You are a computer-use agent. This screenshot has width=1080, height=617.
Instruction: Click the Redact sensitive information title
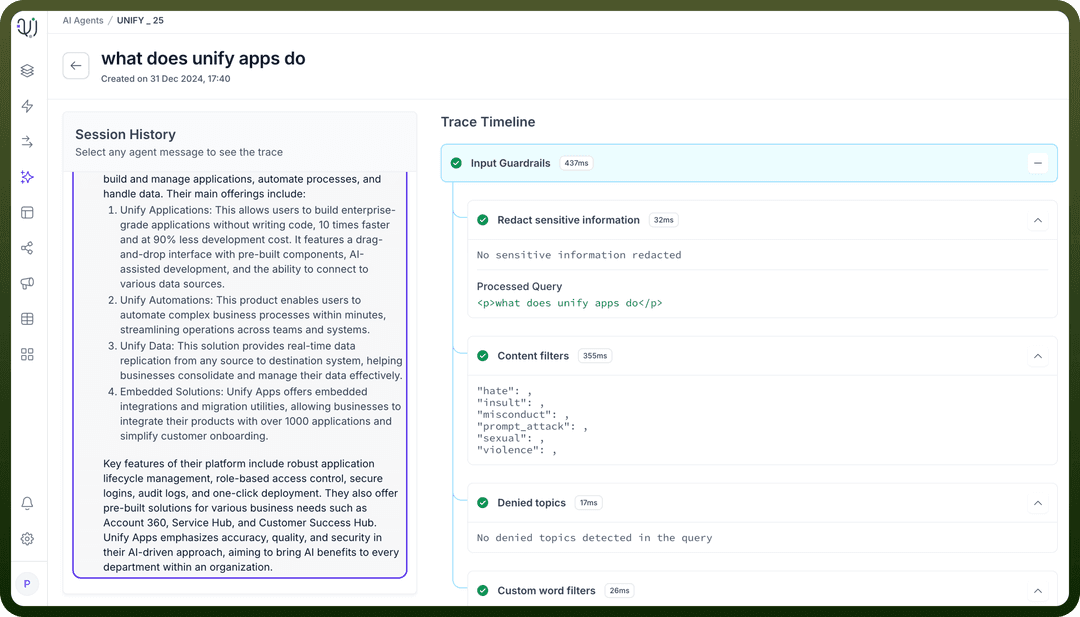[568, 220]
